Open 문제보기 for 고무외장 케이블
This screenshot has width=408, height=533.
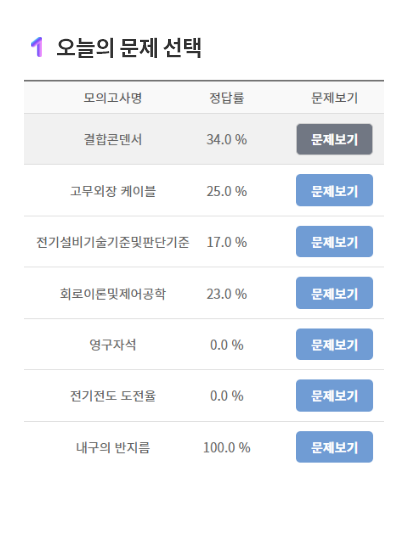(334, 190)
